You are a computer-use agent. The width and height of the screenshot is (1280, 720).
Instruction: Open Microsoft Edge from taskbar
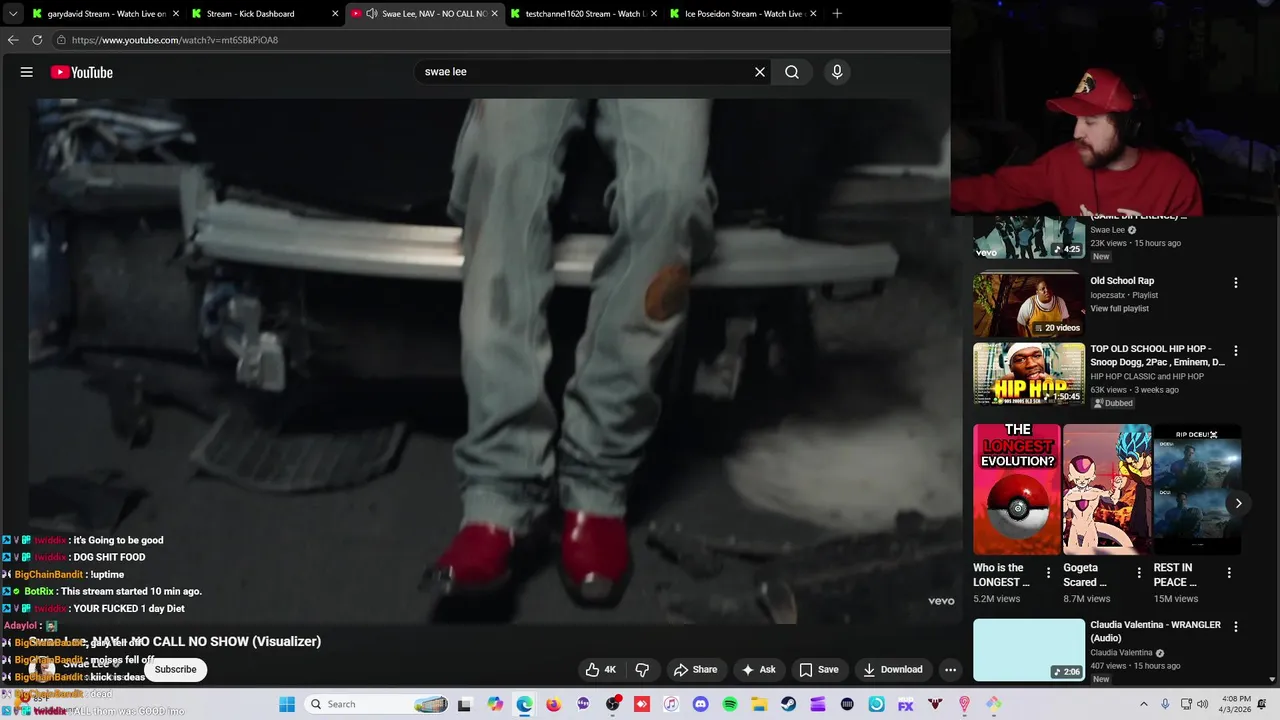coord(524,705)
